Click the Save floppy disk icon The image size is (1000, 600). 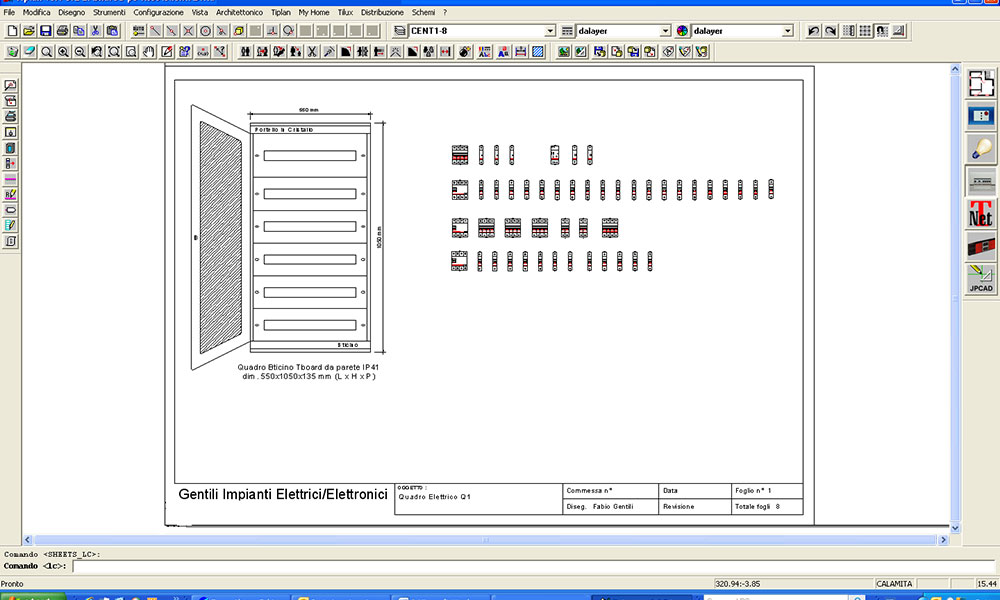45,31
